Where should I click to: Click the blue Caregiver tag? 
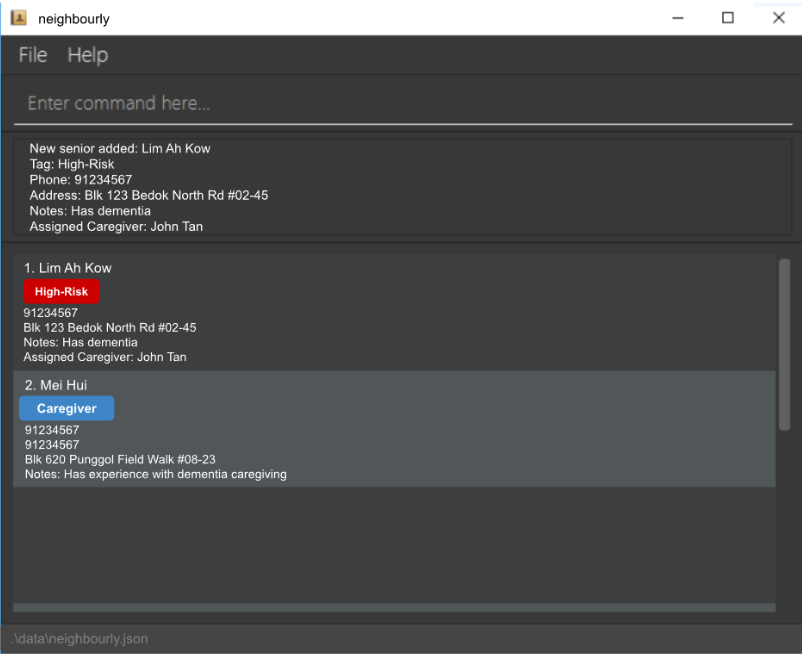66,409
